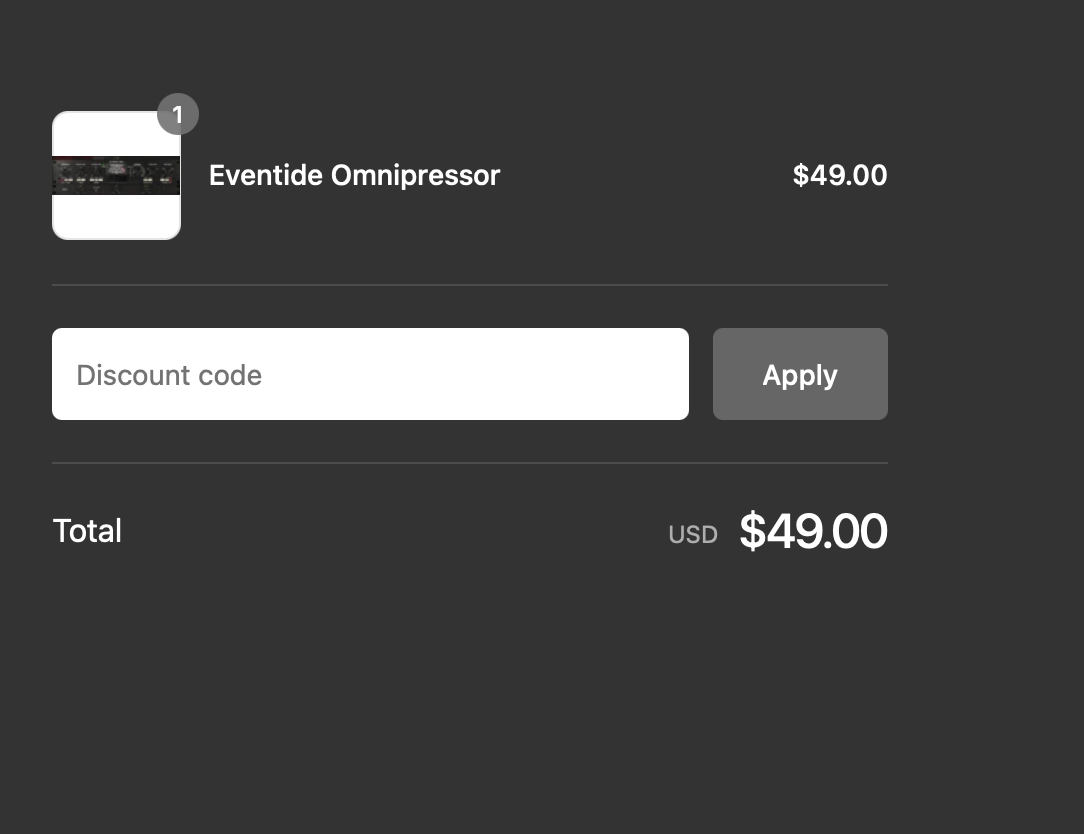Click the word Eventide in product title

[265, 175]
